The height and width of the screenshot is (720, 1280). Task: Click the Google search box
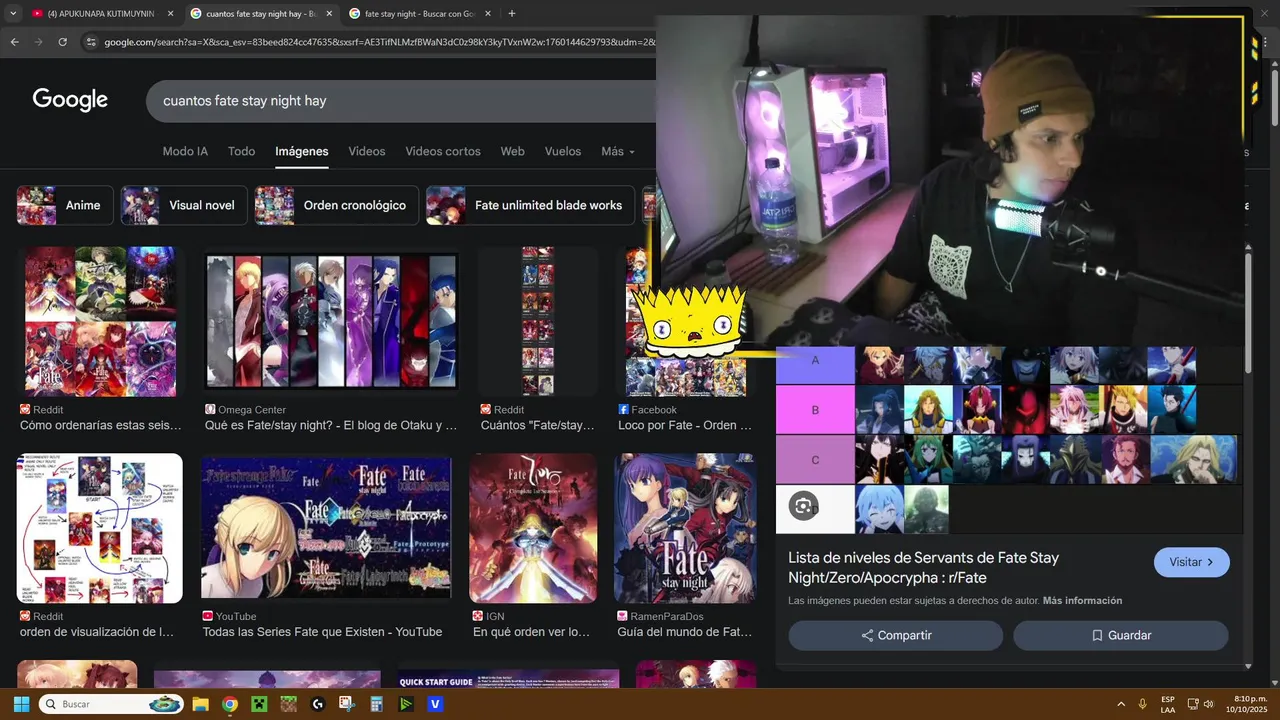coord(400,101)
